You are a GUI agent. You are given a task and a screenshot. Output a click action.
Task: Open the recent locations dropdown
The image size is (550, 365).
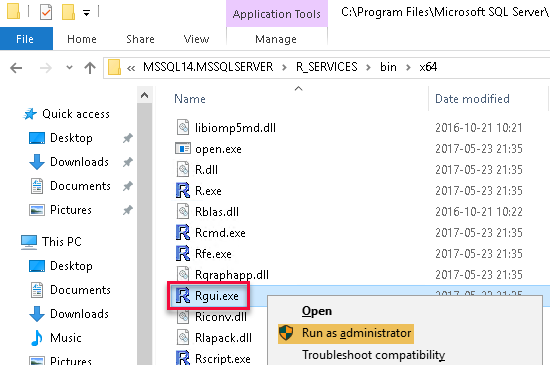(69, 67)
